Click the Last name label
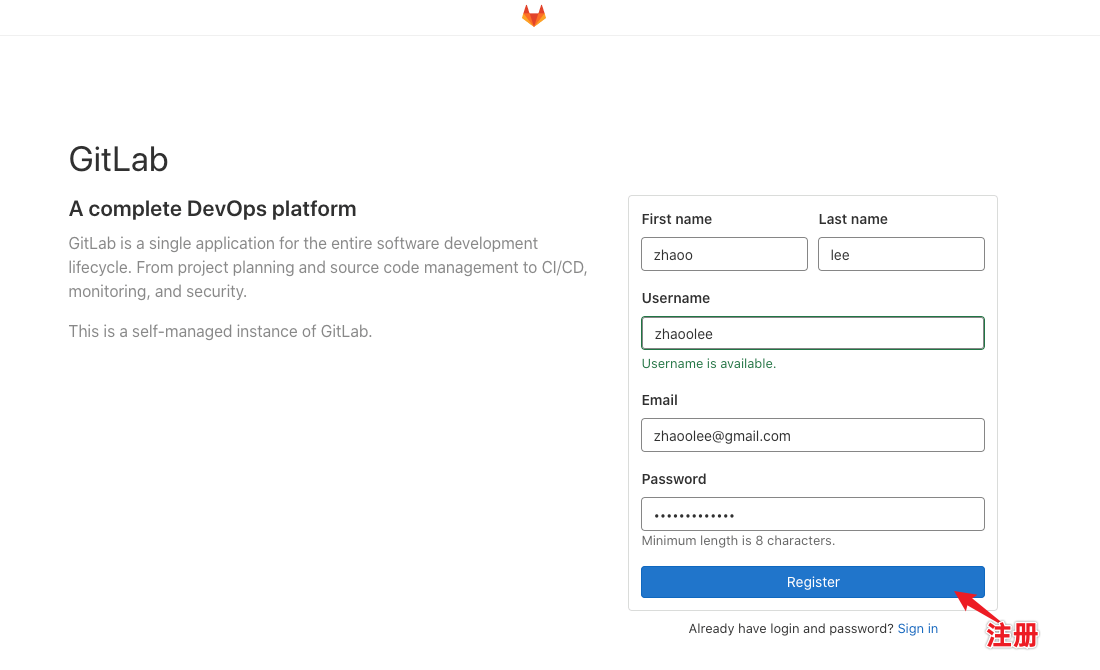 [x=853, y=219]
